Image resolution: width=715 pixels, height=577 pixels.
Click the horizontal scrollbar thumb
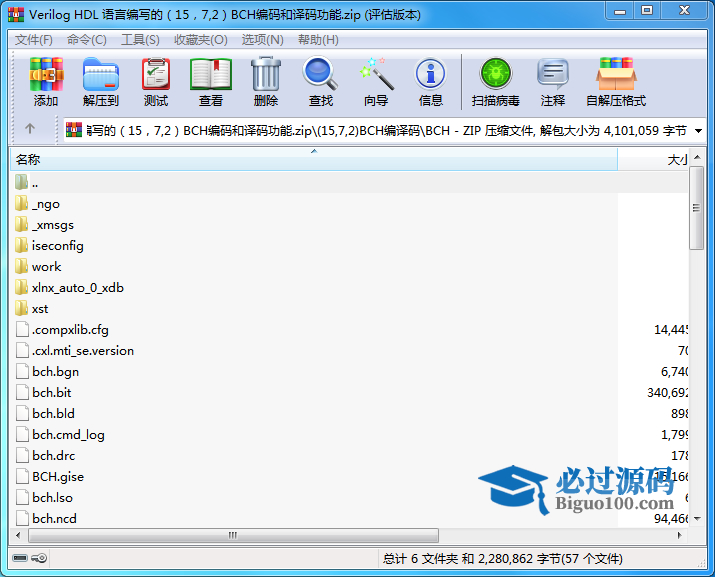tap(233, 535)
